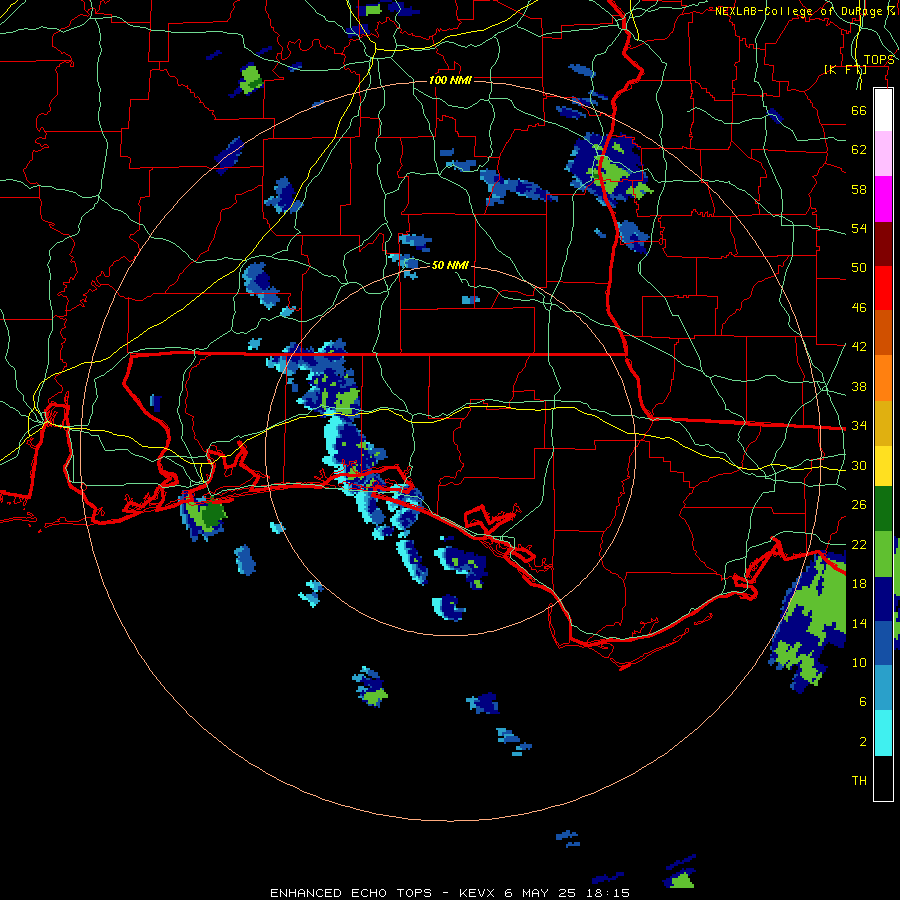
Task: Click the legend value "2"
Action: 862,742
